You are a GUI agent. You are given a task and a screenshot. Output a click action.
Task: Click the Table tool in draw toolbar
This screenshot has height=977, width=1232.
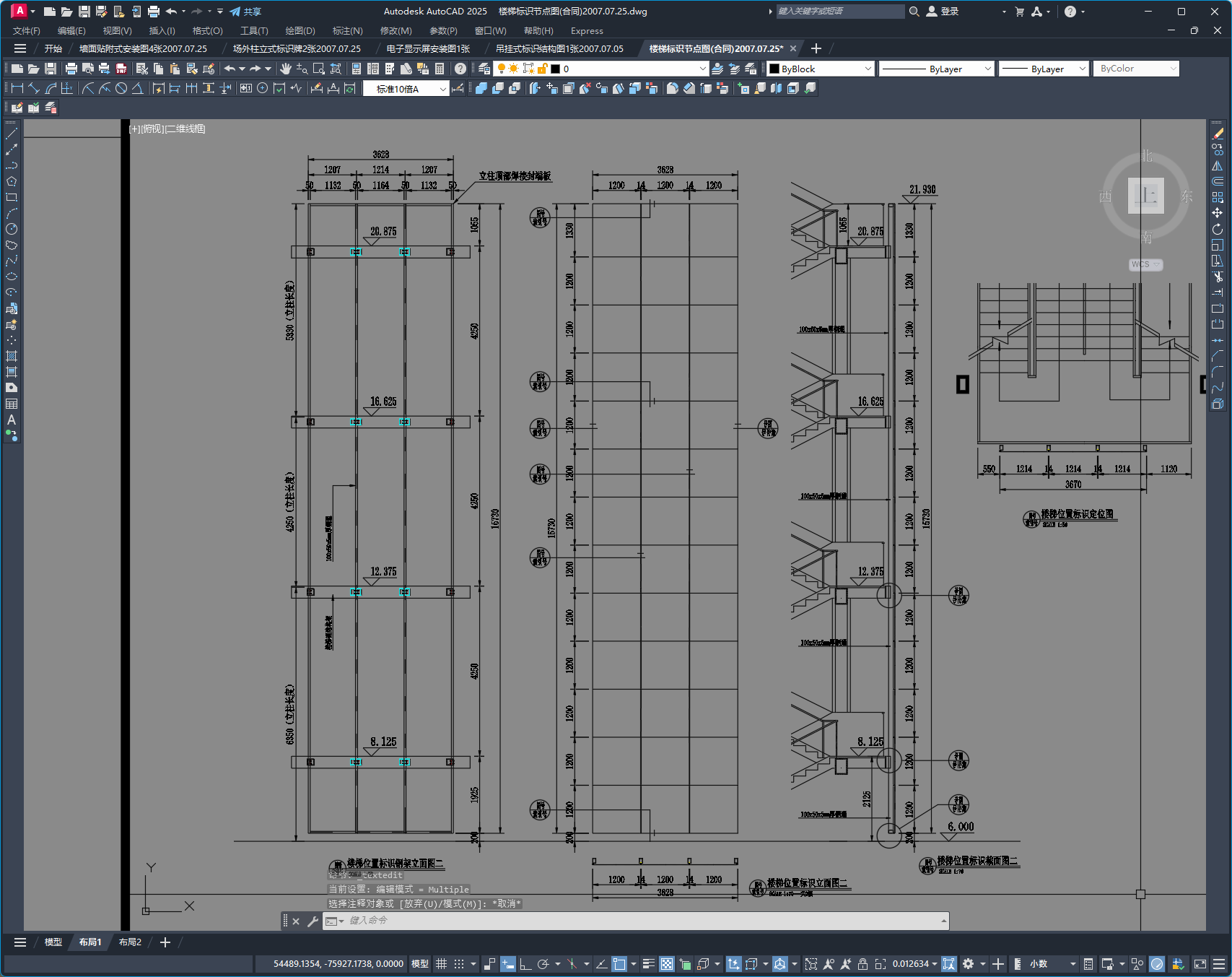coord(12,404)
